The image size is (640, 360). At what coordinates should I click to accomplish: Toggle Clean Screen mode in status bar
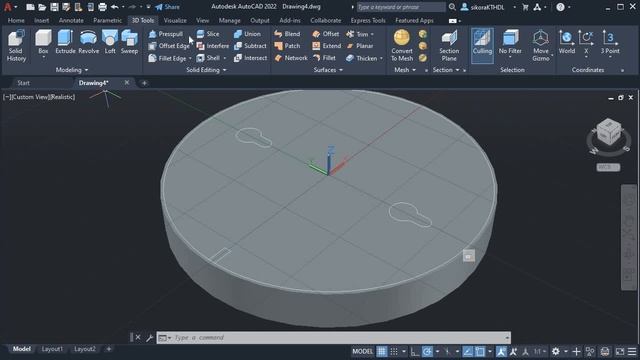tap(620, 351)
